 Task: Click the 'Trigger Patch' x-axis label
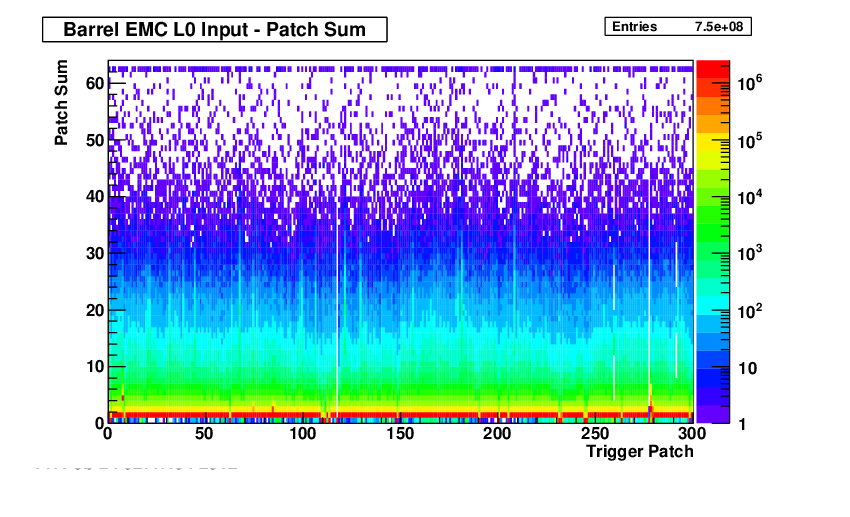point(640,451)
